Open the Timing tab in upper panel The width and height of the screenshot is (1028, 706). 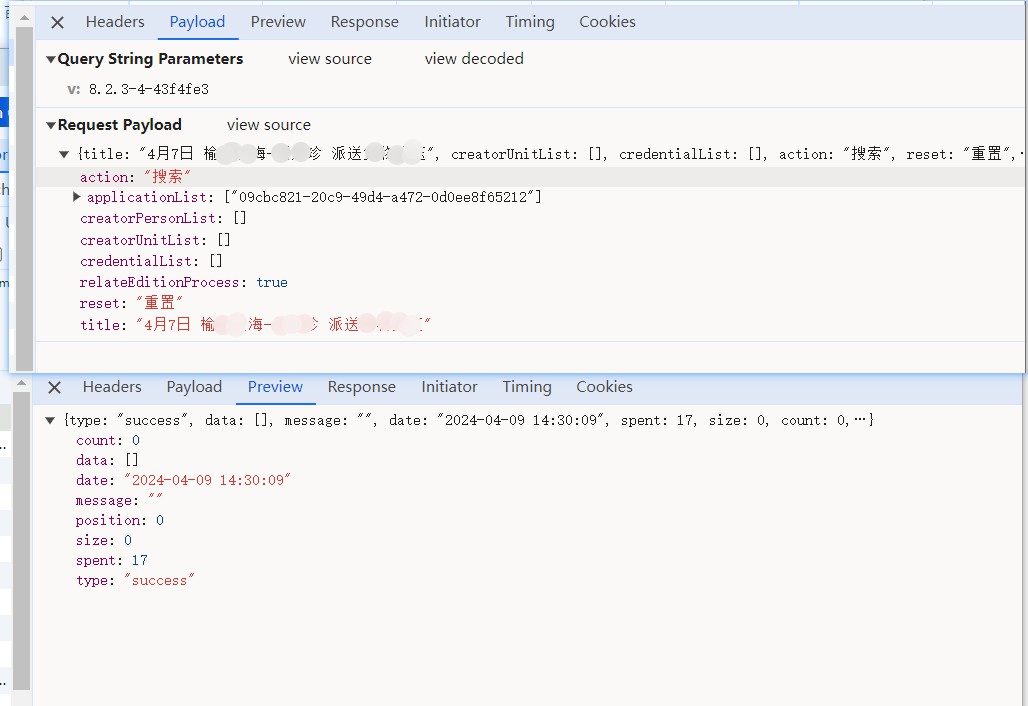coord(529,22)
